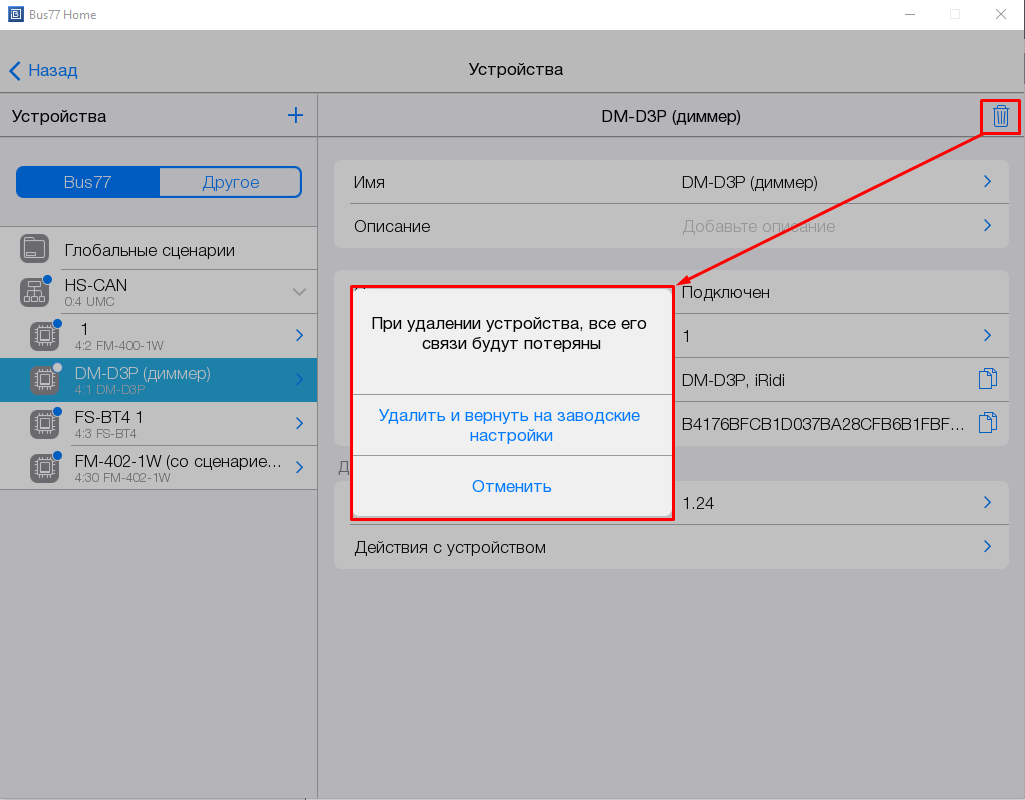Screen dimensions: 1025x800
Task: Click the trash delete device icon
Action: coord(1000,117)
